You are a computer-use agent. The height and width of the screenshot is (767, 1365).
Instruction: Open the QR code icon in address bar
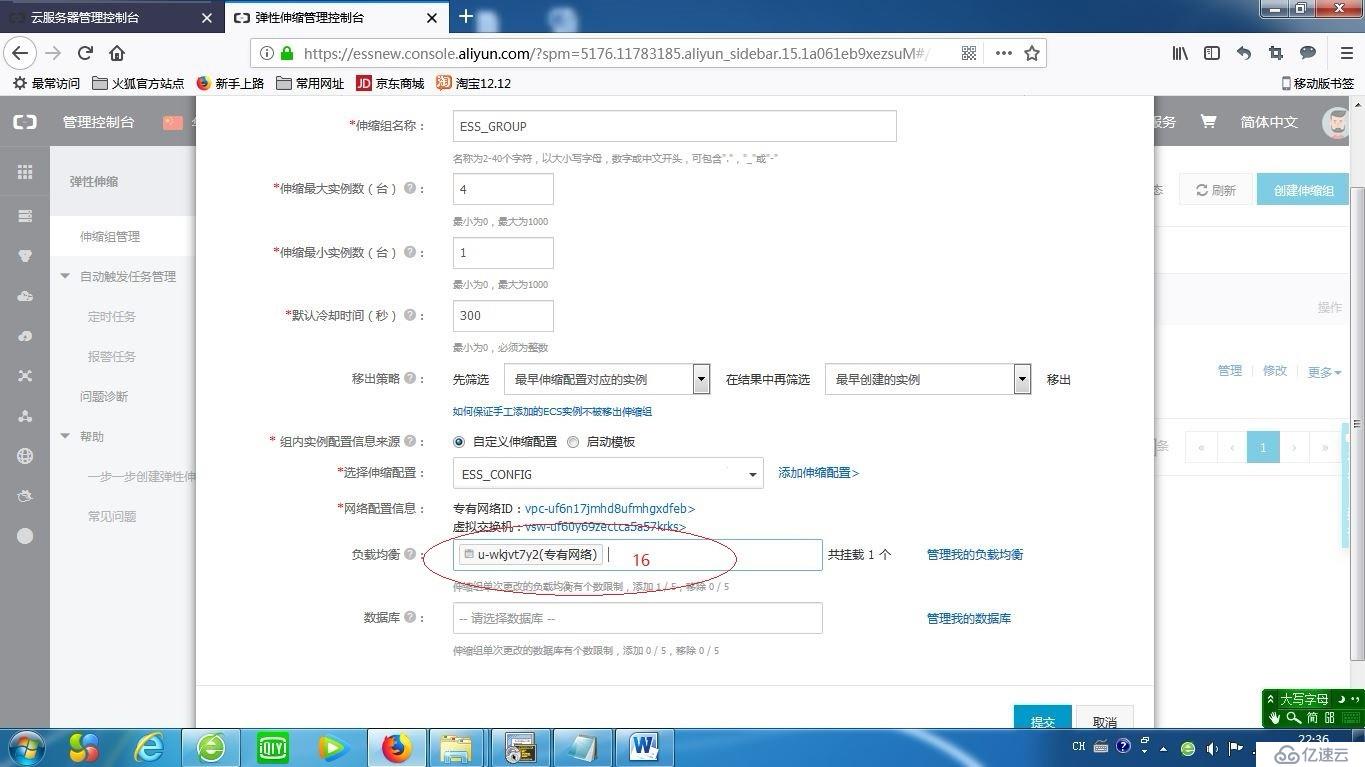point(969,53)
